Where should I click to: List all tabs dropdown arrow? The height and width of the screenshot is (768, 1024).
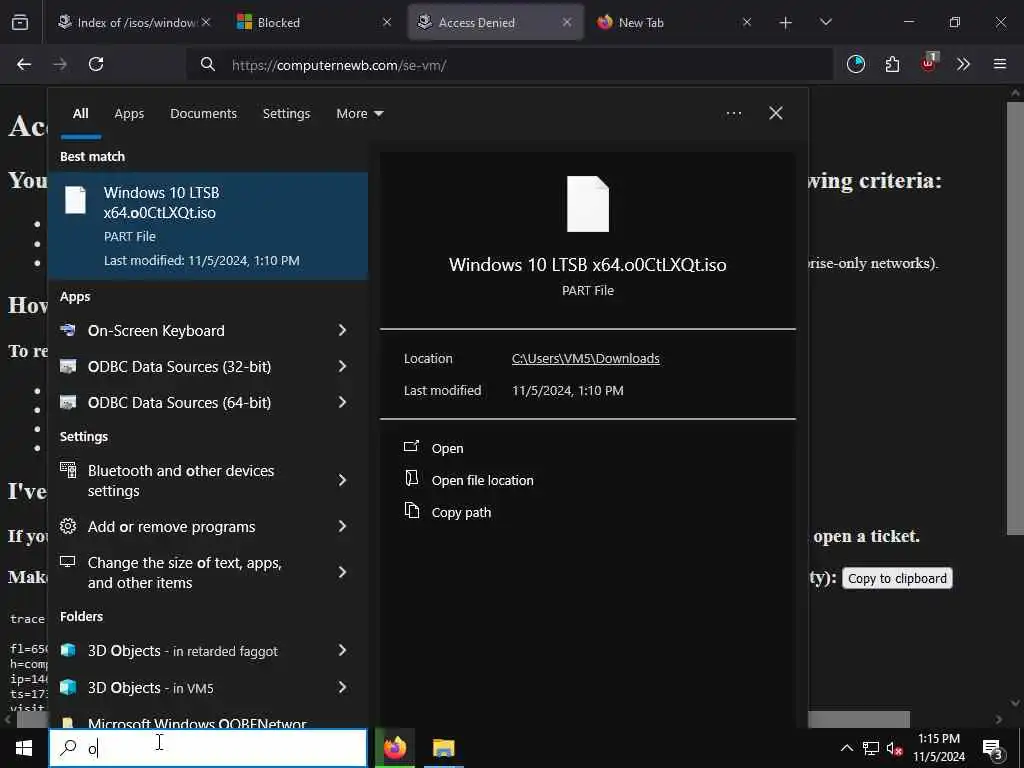pyautogui.click(x=825, y=22)
